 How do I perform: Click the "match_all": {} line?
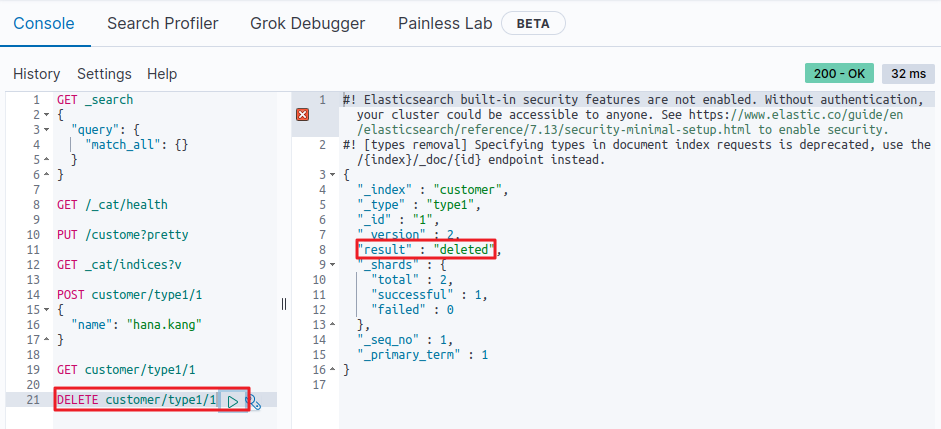coord(137,145)
